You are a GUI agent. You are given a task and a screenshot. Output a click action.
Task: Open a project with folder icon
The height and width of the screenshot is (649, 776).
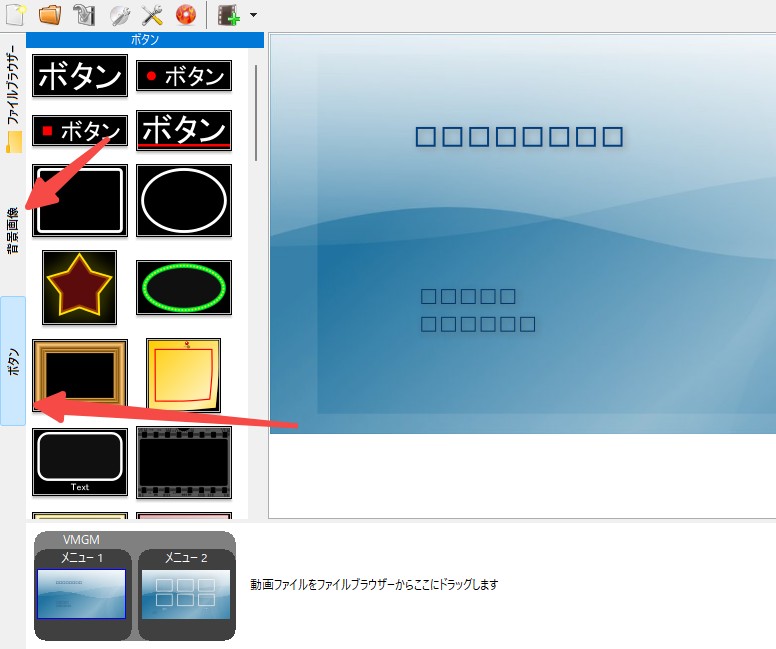click(x=50, y=14)
